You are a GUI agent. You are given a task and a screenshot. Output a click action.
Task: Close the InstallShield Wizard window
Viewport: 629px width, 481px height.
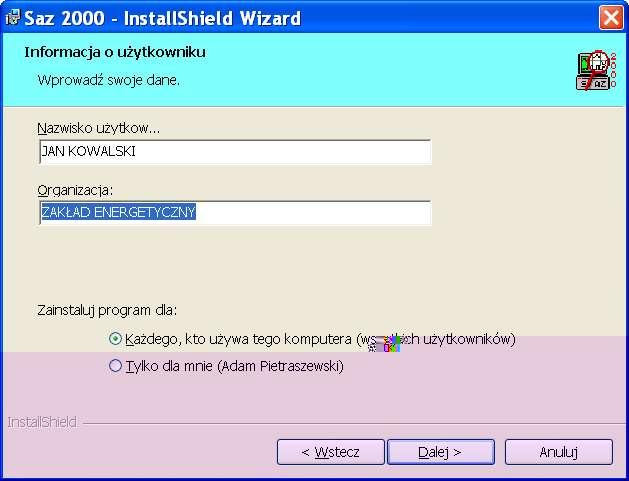pyautogui.click(x=611, y=18)
